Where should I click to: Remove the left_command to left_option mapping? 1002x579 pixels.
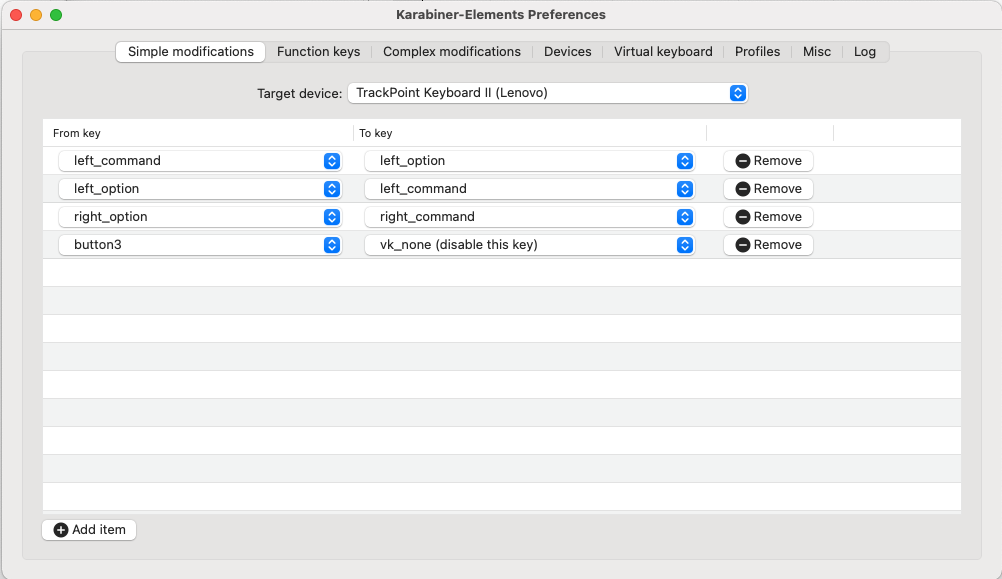pos(768,161)
